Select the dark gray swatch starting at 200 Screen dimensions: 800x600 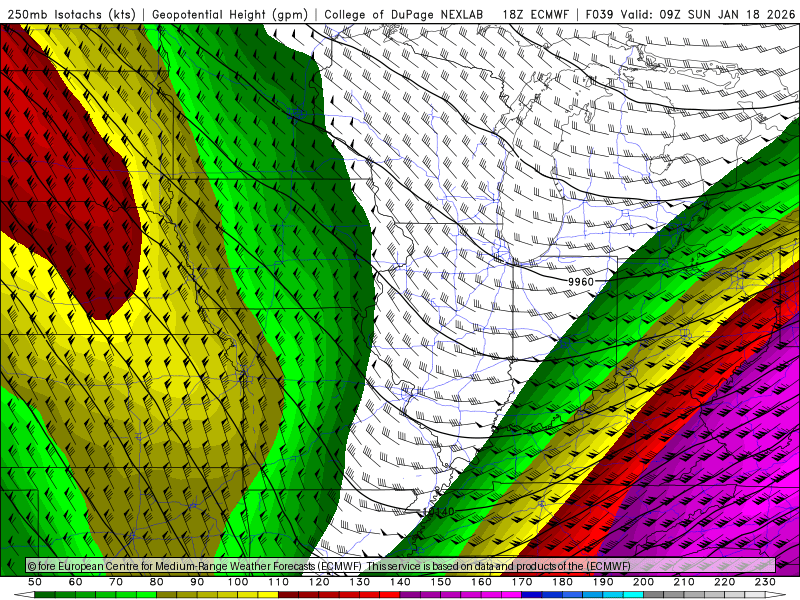(654, 595)
